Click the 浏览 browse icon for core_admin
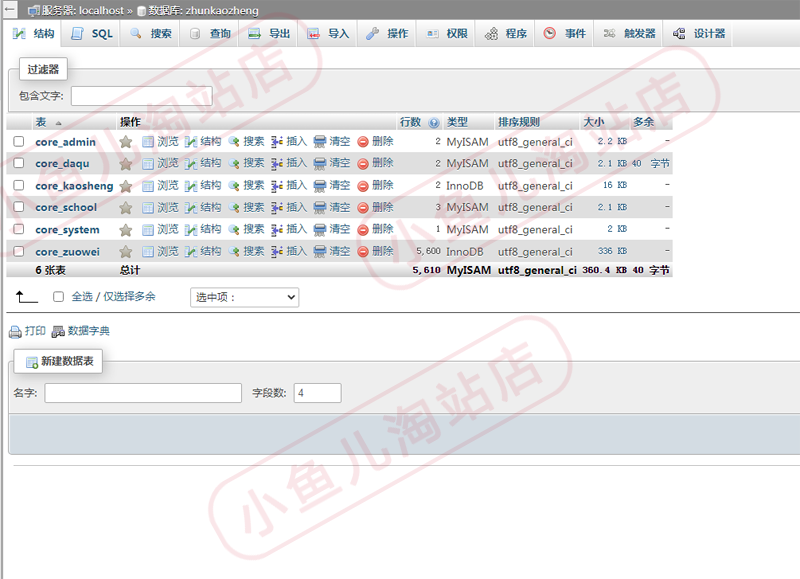This screenshot has width=800, height=579. coord(148,142)
